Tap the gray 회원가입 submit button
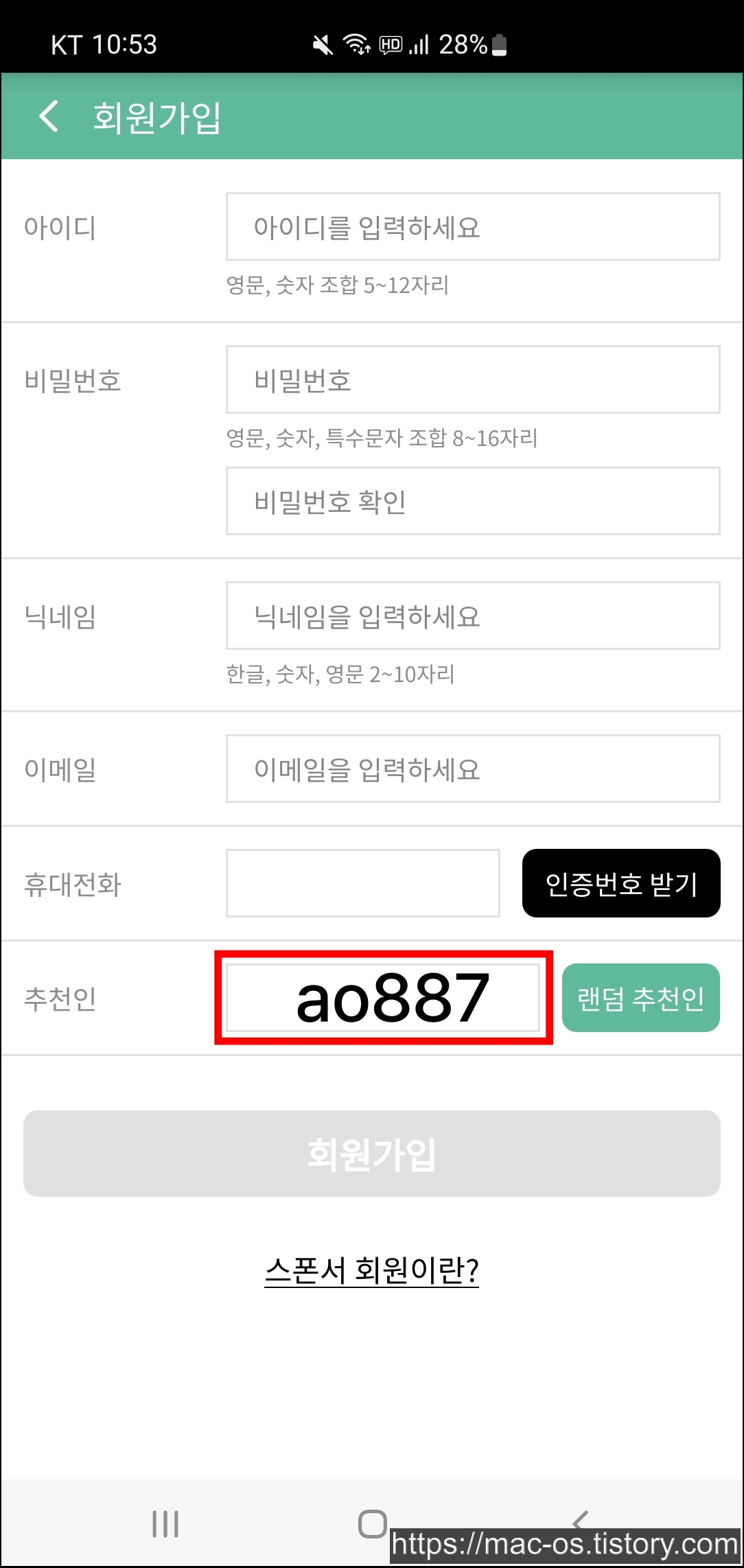The height and width of the screenshot is (1568, 744). click(372, 1154)
